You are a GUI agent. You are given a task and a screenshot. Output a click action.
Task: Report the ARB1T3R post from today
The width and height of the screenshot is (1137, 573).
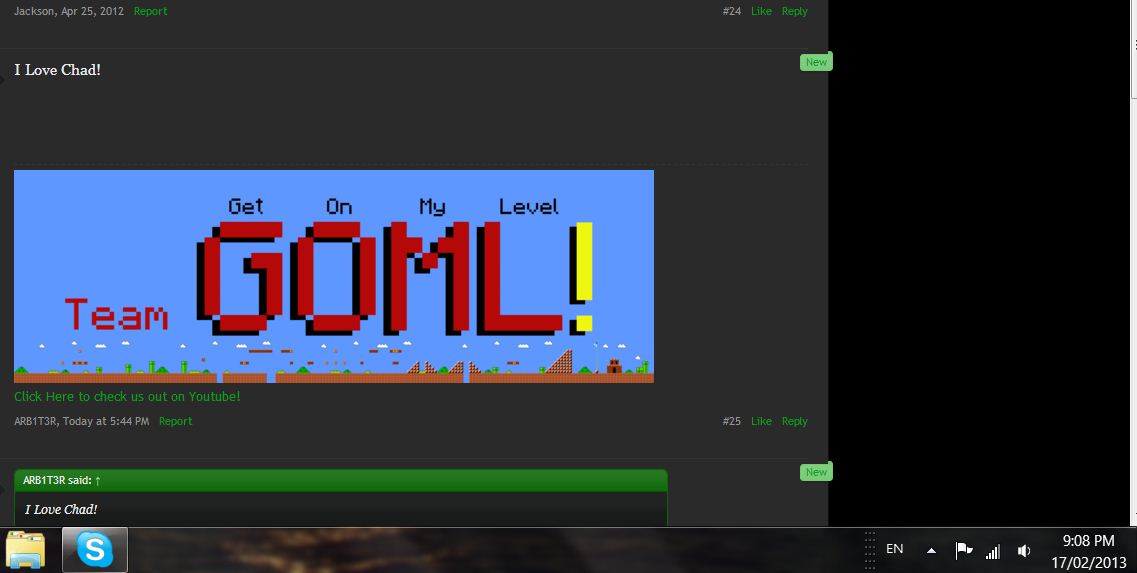pyautogui.click(x=175, y=421)
